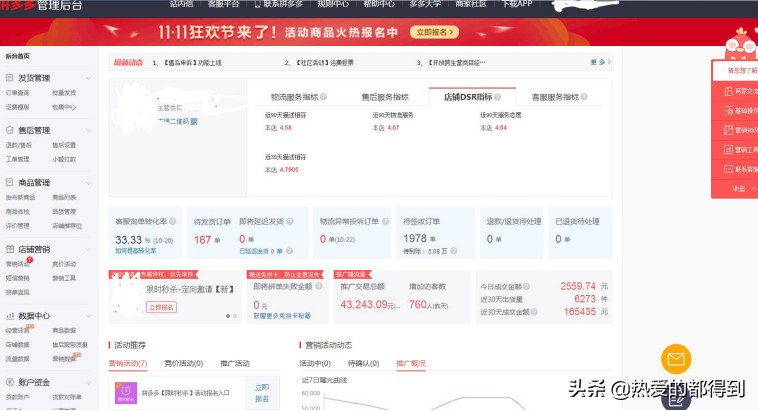Switch to the 物流服务指标 tab
This screenshot has width=758, height=411.
(294, 97)
